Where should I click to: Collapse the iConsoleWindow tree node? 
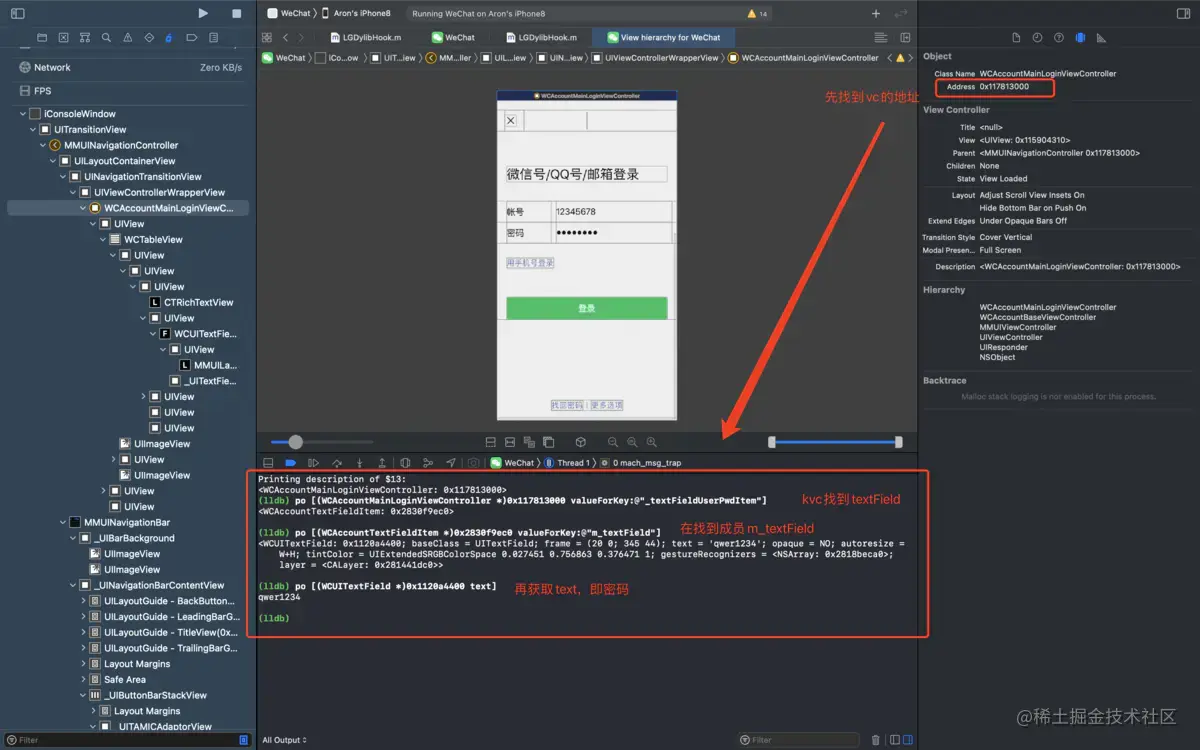point(22,114)
